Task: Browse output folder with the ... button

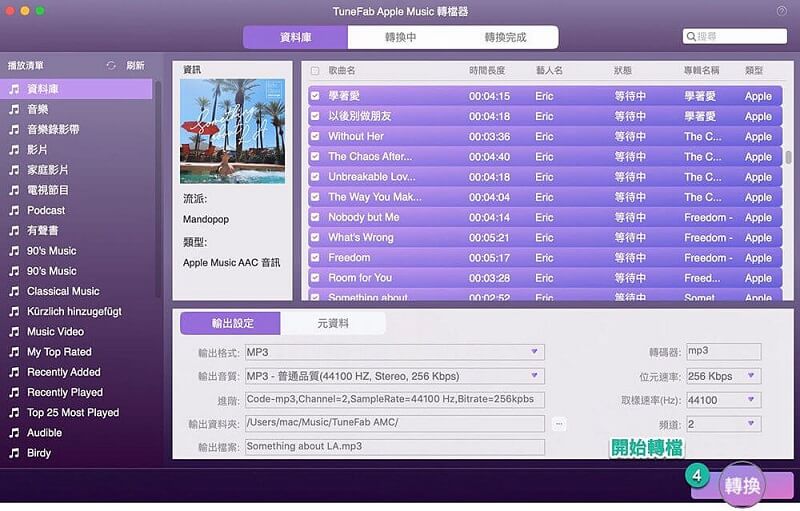Action: pos(559,424)
